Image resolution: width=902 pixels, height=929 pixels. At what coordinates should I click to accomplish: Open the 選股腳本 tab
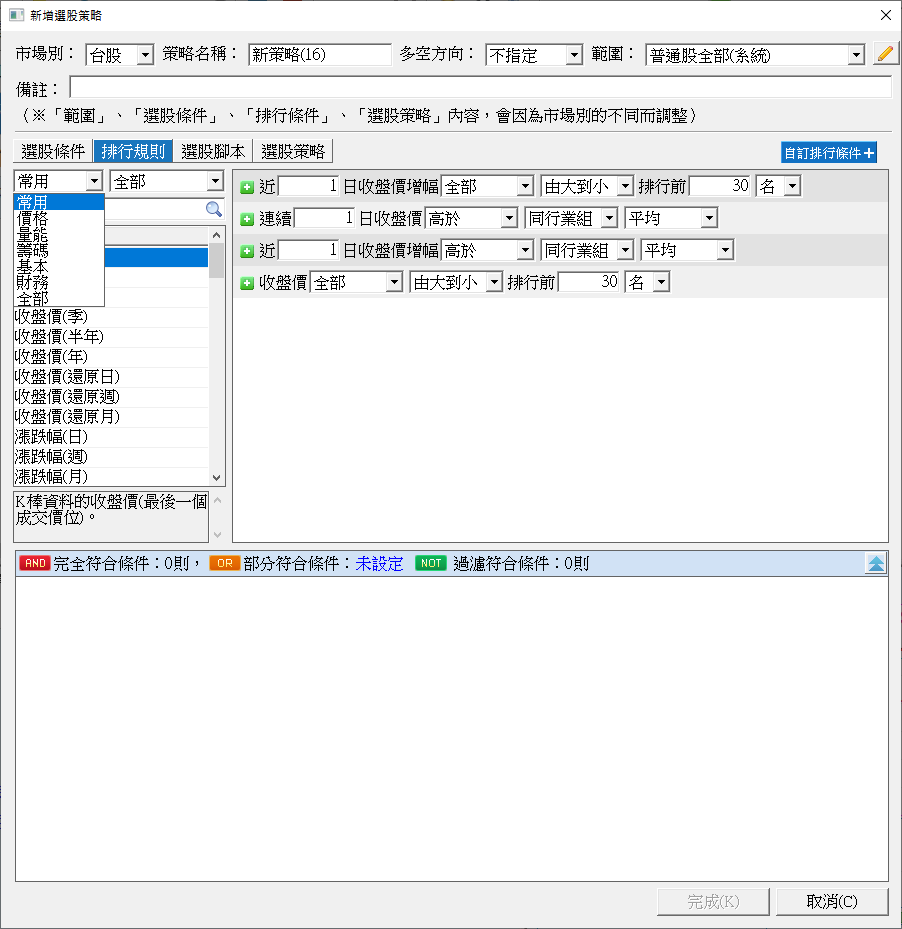[213, 152]
